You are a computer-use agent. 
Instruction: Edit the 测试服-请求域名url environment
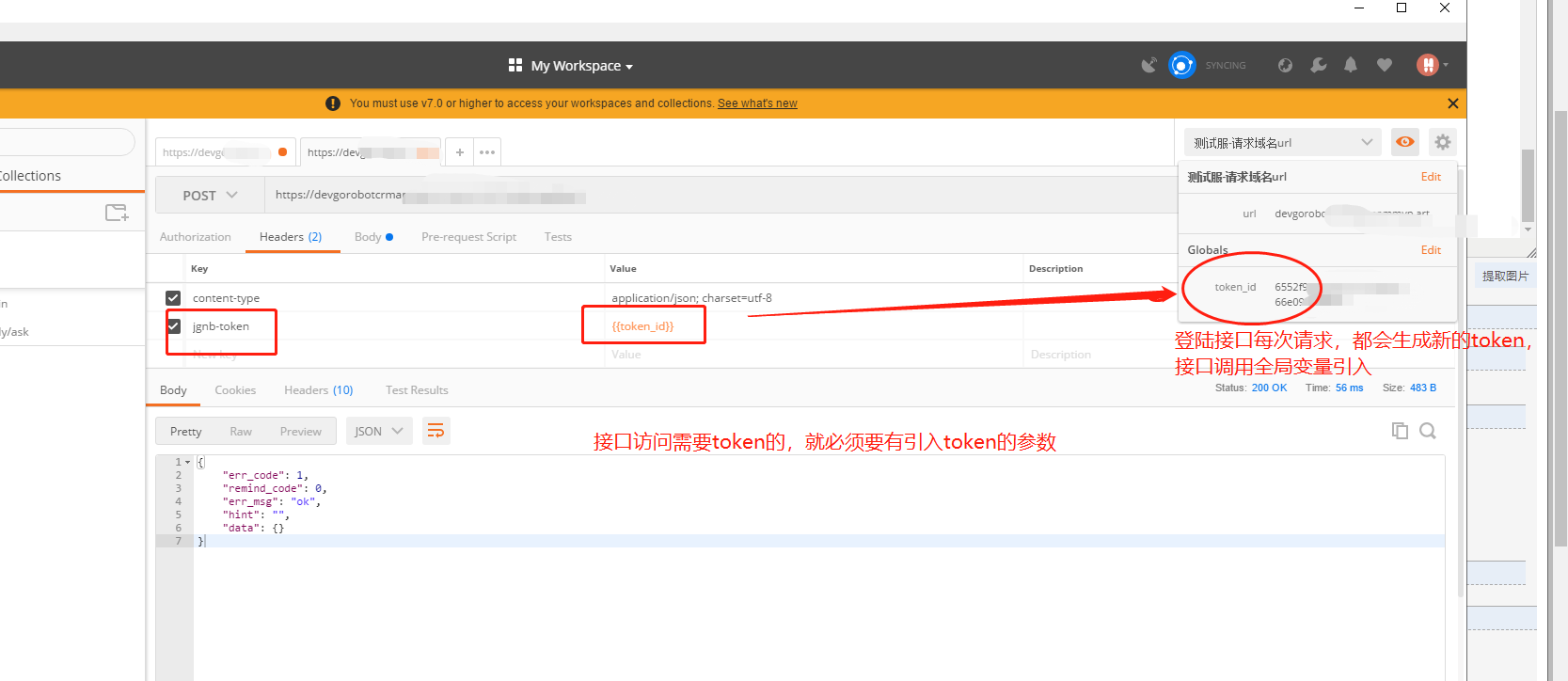tap(1431, 177)
